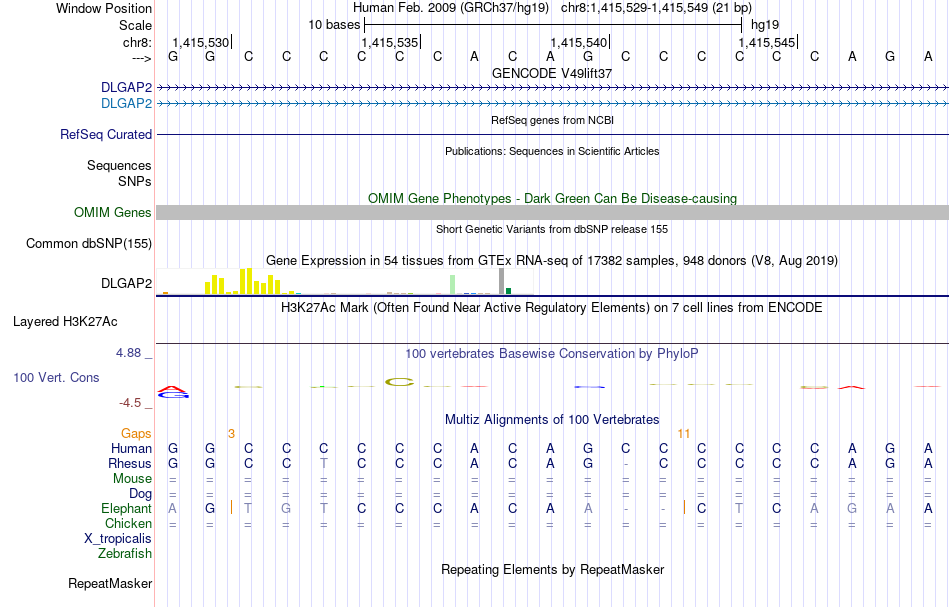Click the red-blue stacked conservation logo at left
950x607 pixels.
(x=173, y=392)
